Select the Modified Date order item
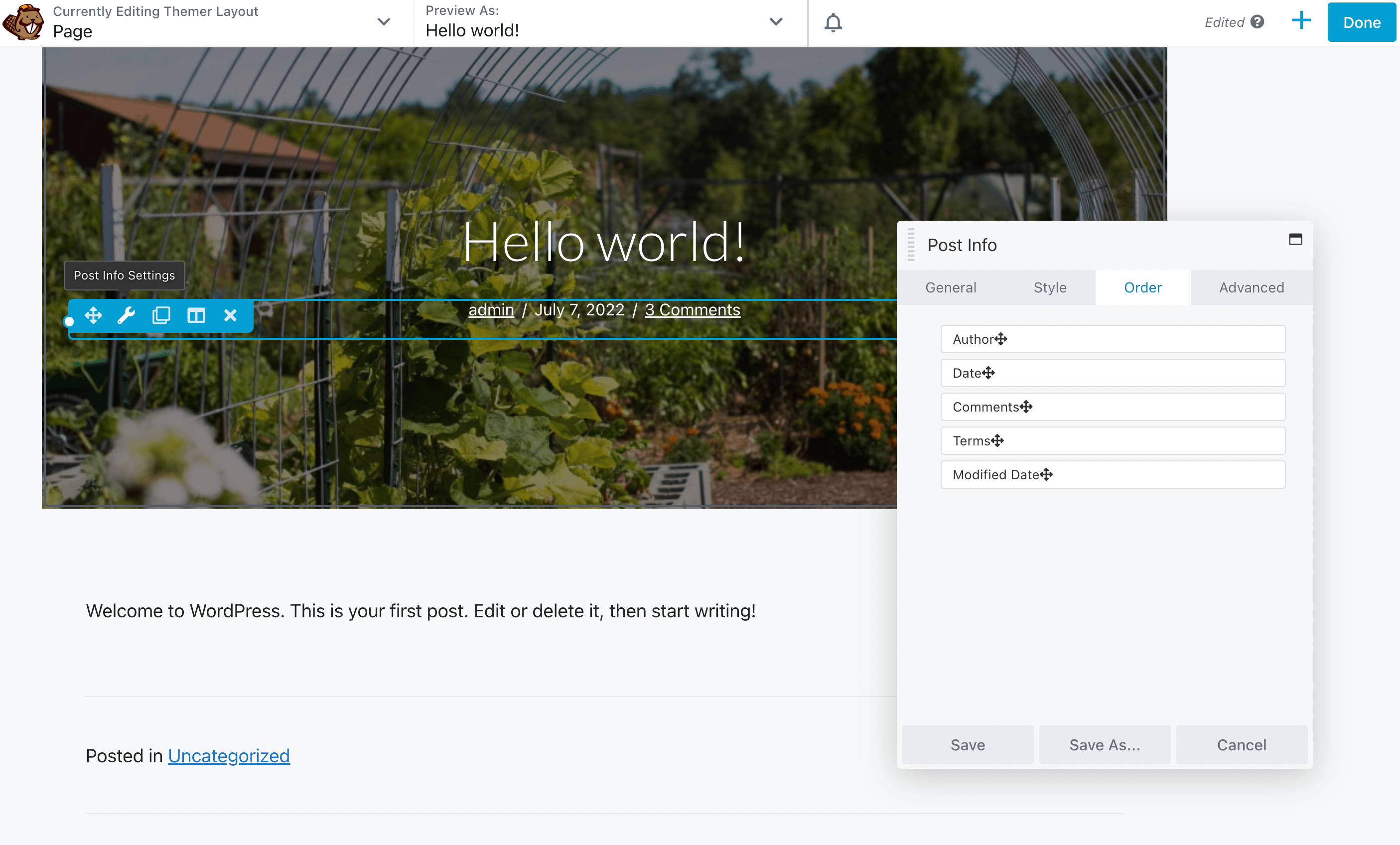The image size is (1400, 845). pyautogui.click(x=1112, y=474)
